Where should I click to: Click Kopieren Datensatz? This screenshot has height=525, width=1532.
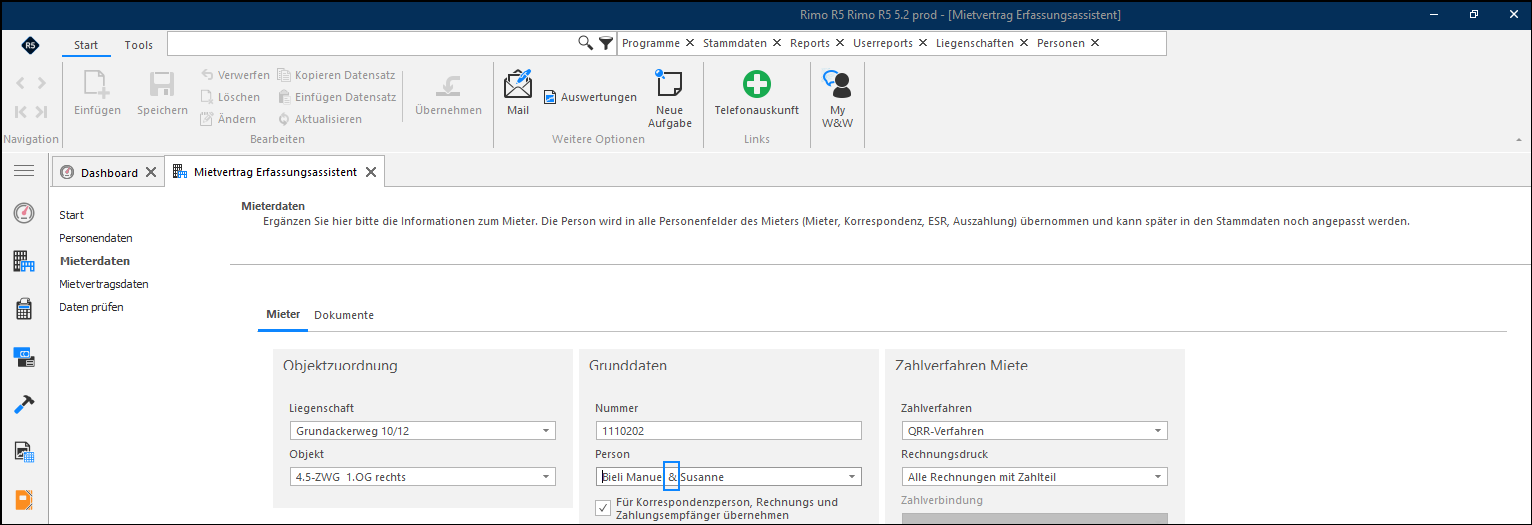(x=336, y=75)
